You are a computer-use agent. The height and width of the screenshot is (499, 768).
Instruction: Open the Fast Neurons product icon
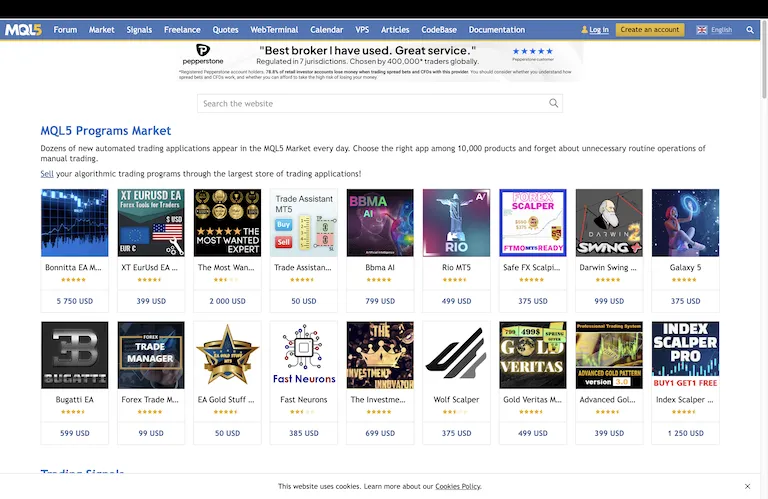point(303,355)
